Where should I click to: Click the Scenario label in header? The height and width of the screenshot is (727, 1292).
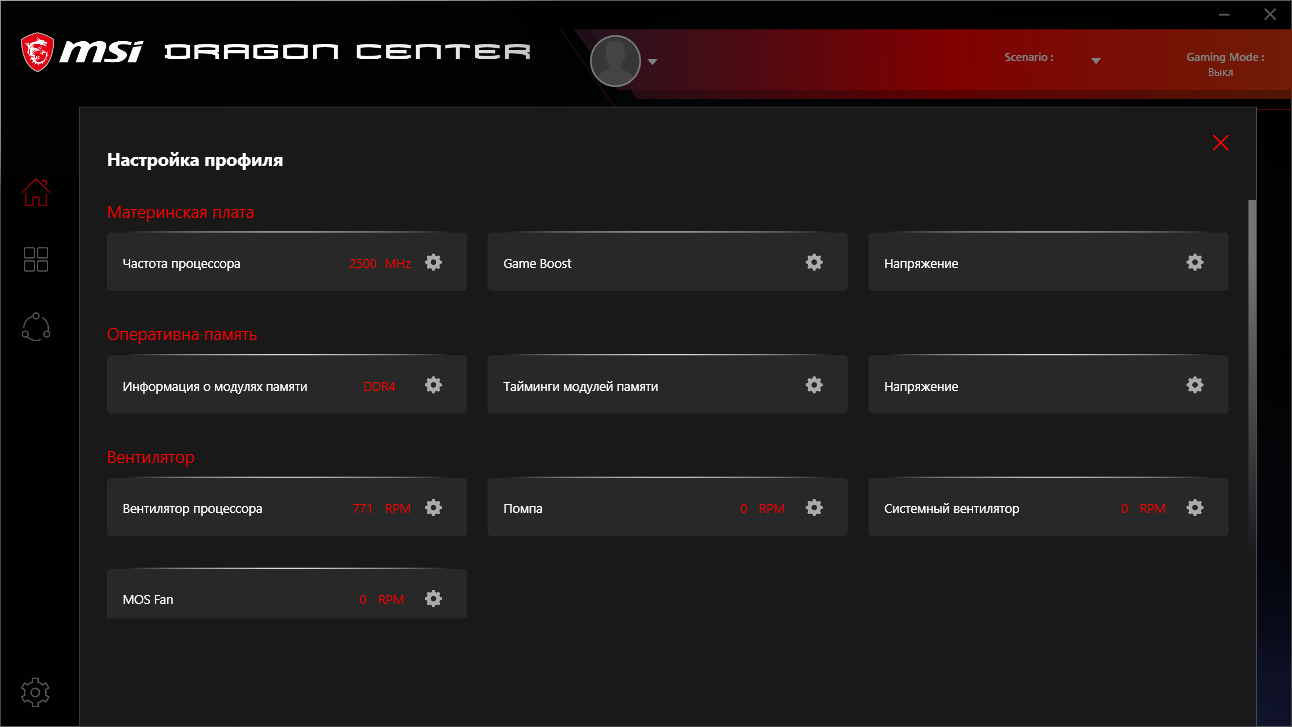tap(1029, 58)
